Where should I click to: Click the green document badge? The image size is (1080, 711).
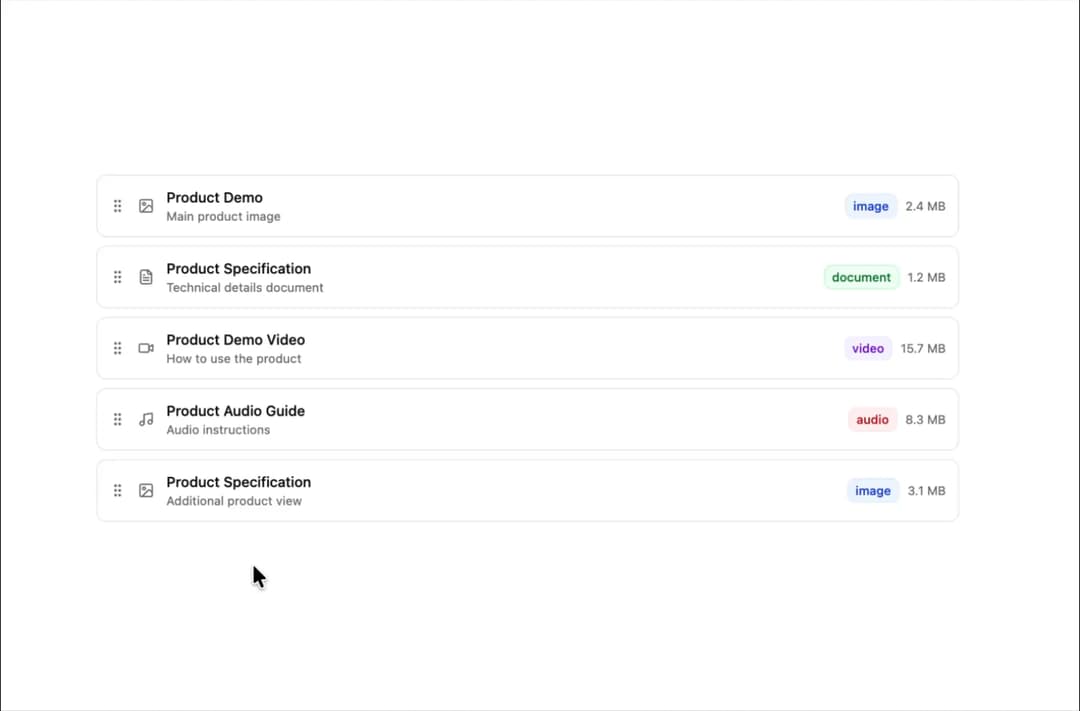[x=861, y=277]
